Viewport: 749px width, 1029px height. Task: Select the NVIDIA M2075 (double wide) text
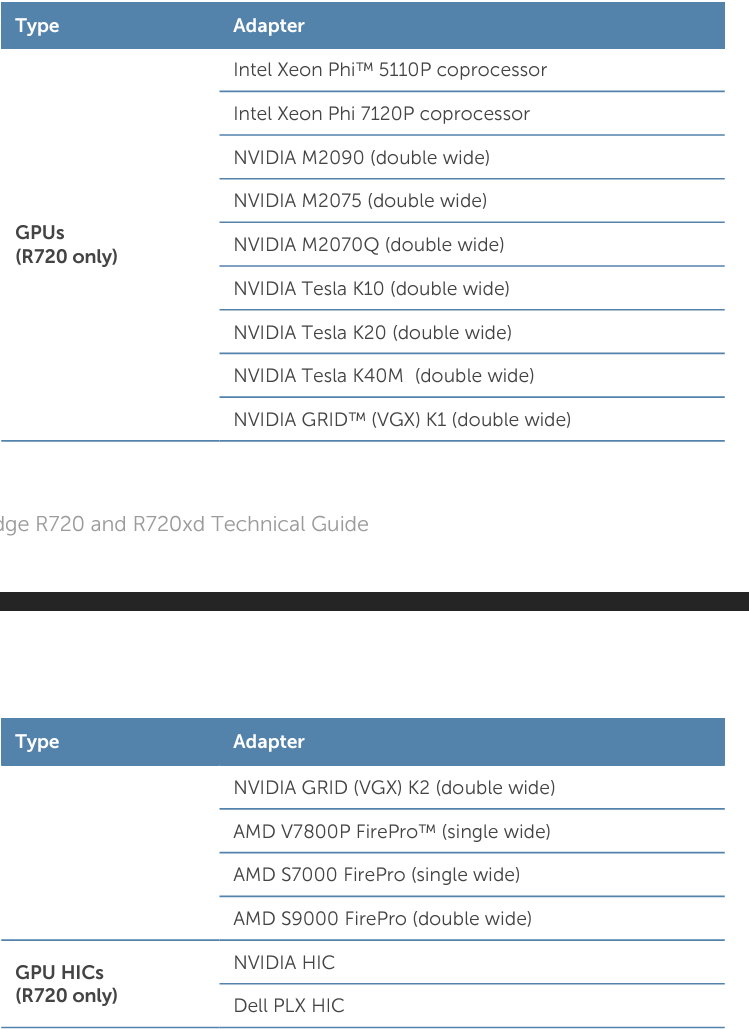pos(360,201)
